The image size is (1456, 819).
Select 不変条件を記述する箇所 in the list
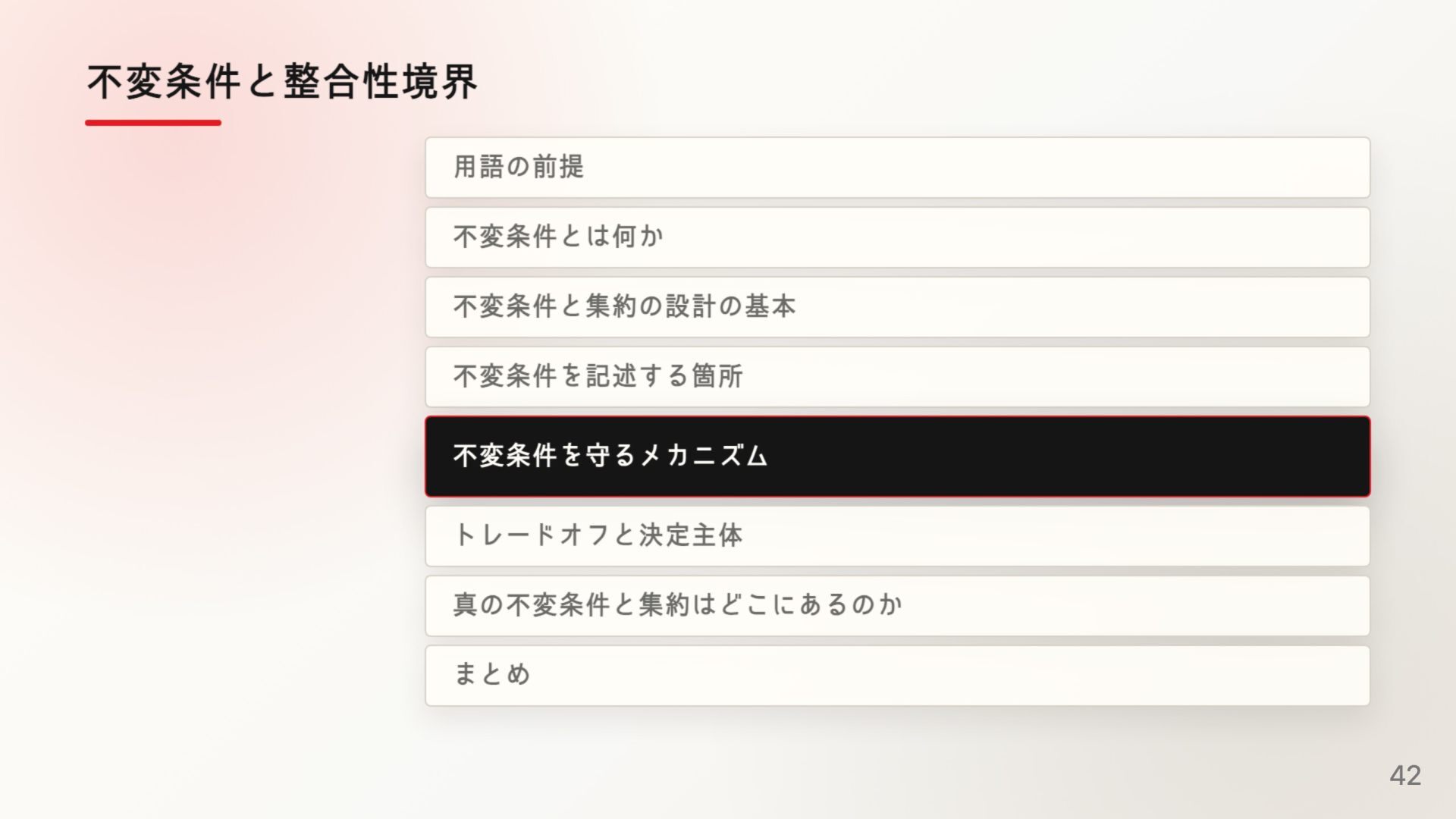pos(898,377)
